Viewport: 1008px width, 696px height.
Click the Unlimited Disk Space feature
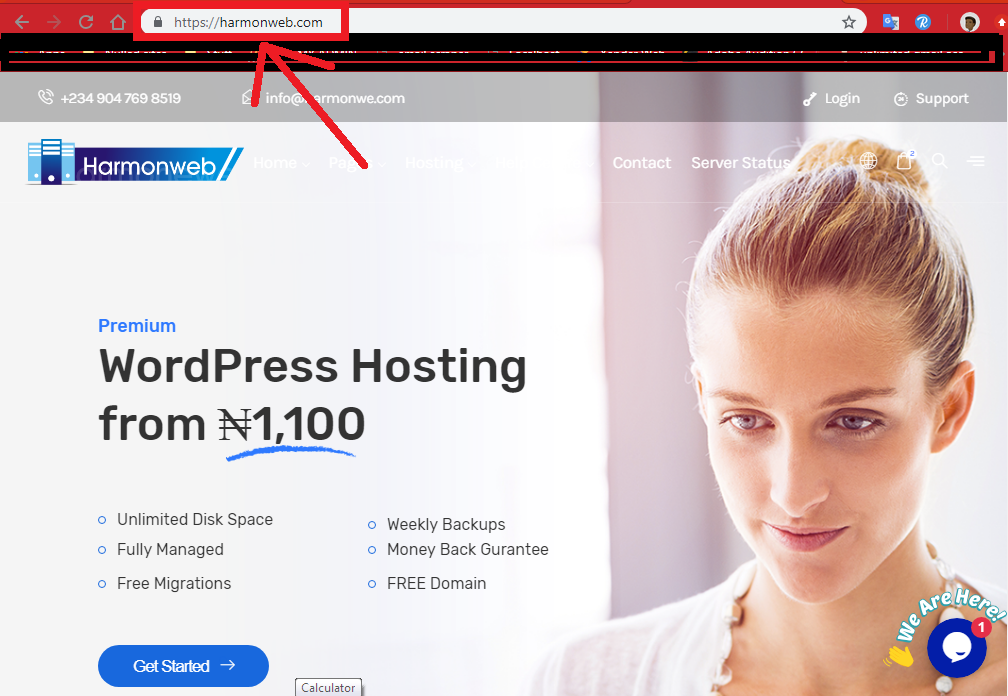point(195,519)
